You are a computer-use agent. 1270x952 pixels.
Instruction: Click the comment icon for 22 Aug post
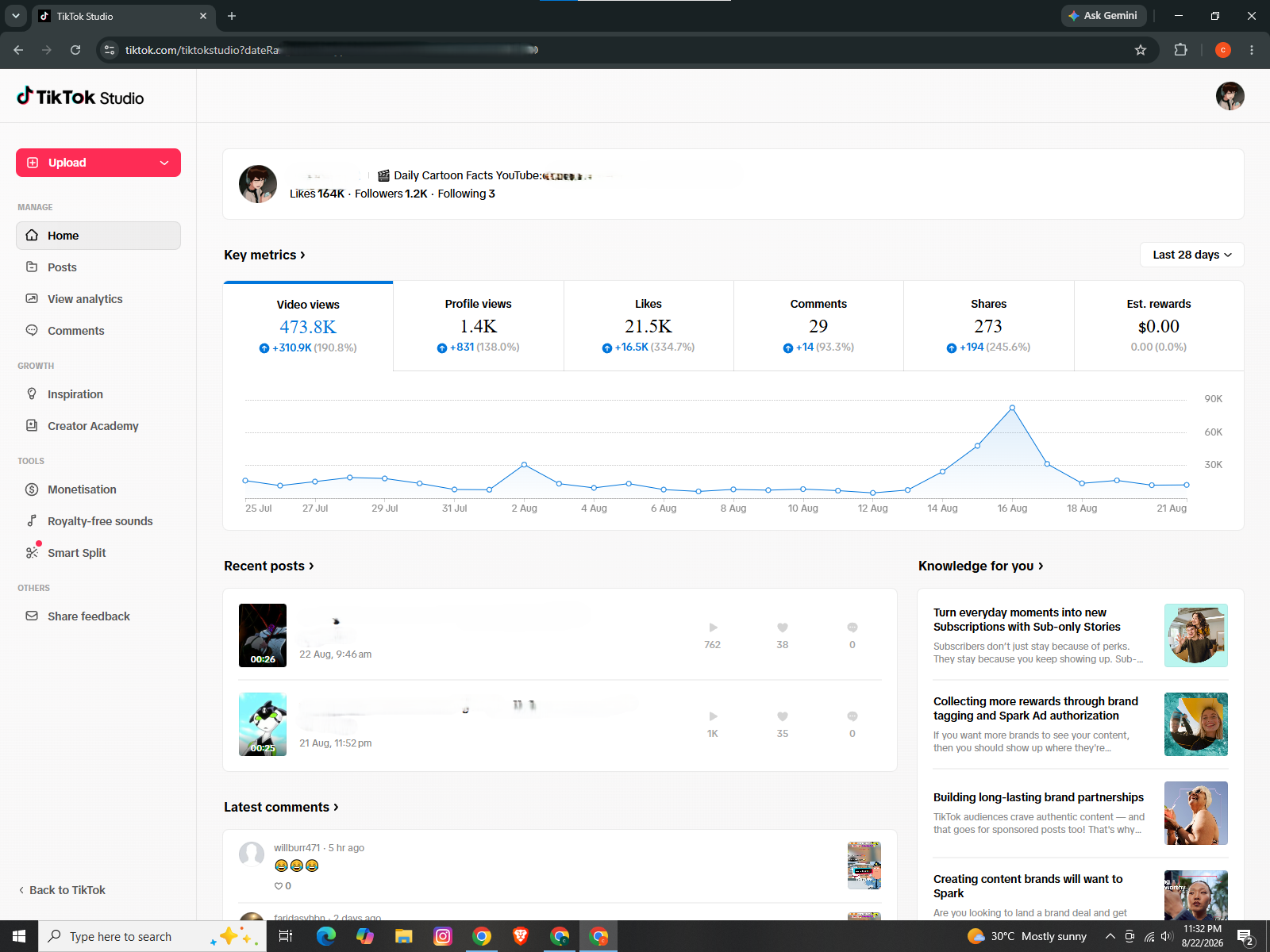[852, 628]
